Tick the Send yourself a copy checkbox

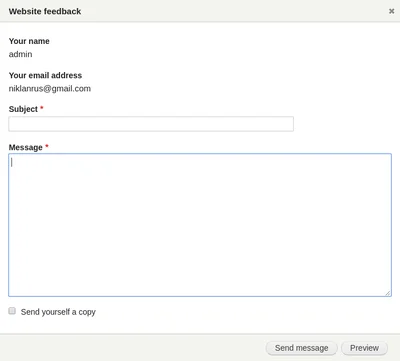(x=12, y=311)
